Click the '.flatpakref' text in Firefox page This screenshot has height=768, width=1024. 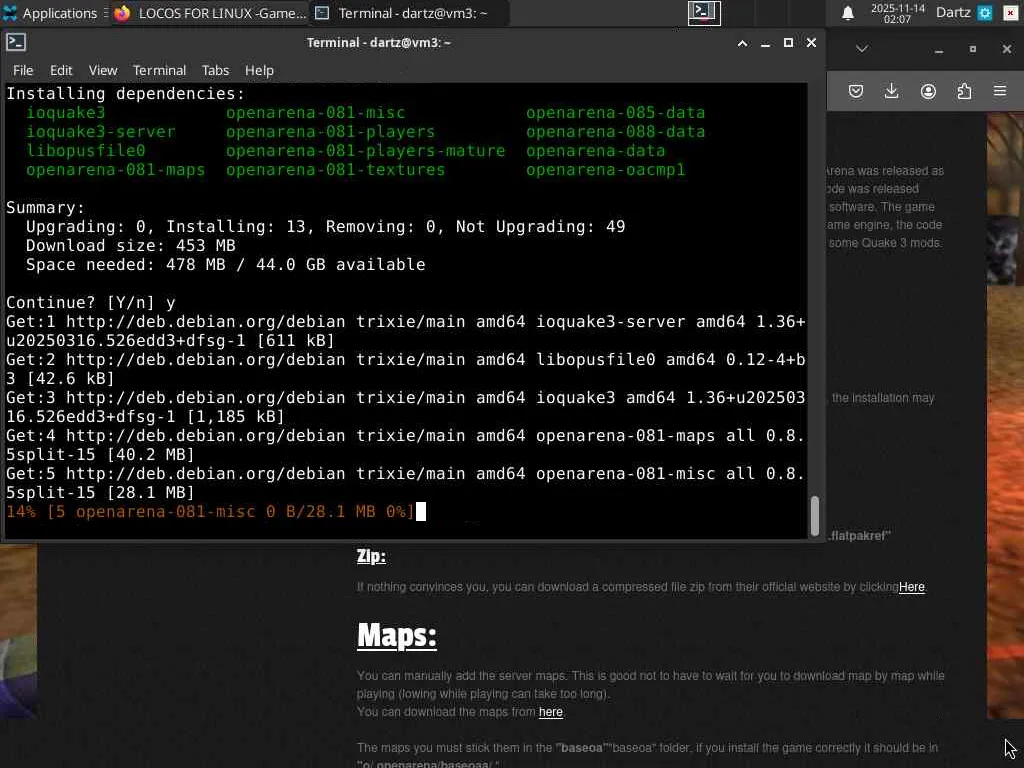click(859, 536)
